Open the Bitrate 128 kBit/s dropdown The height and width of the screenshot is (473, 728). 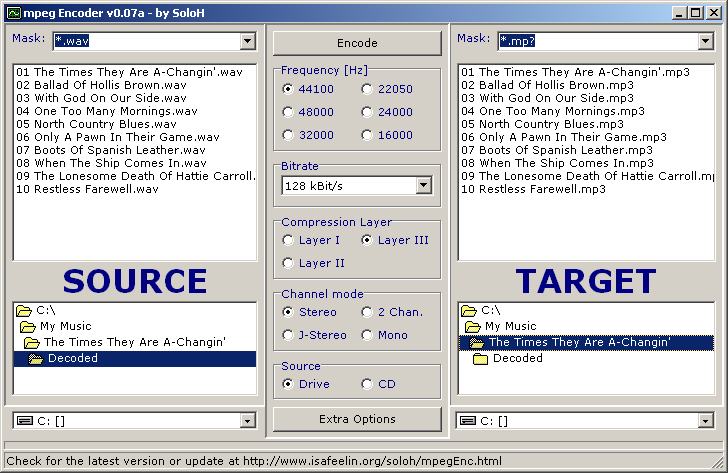click(423, 186)
